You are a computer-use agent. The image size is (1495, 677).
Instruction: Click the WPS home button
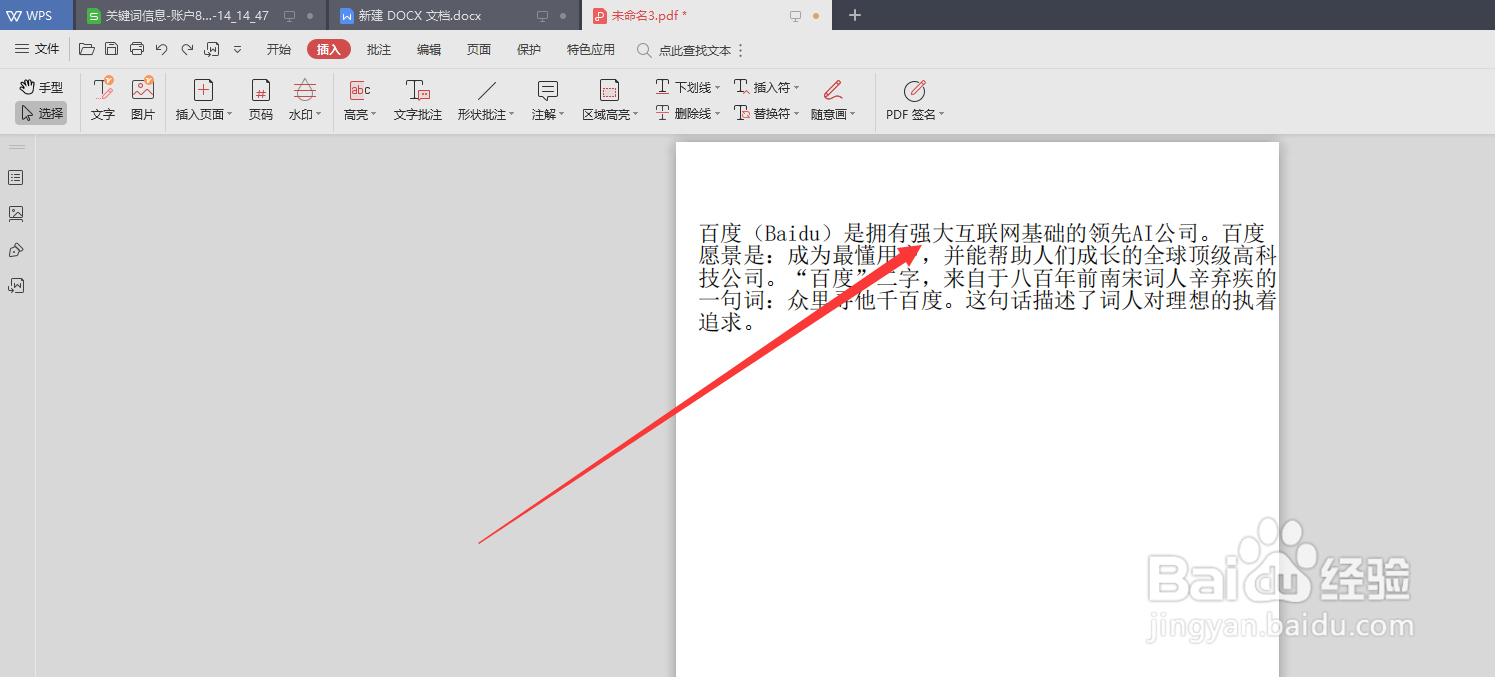(x=36, y=15)
